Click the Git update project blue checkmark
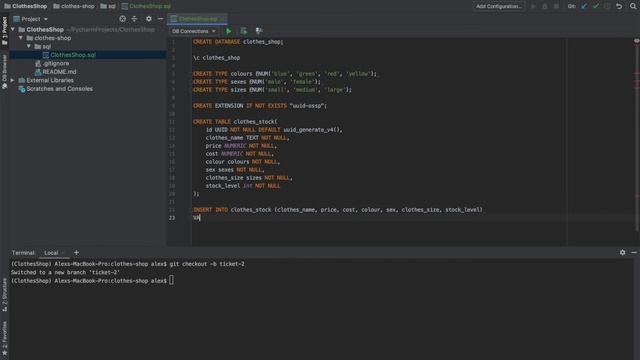 coord(584,6)
